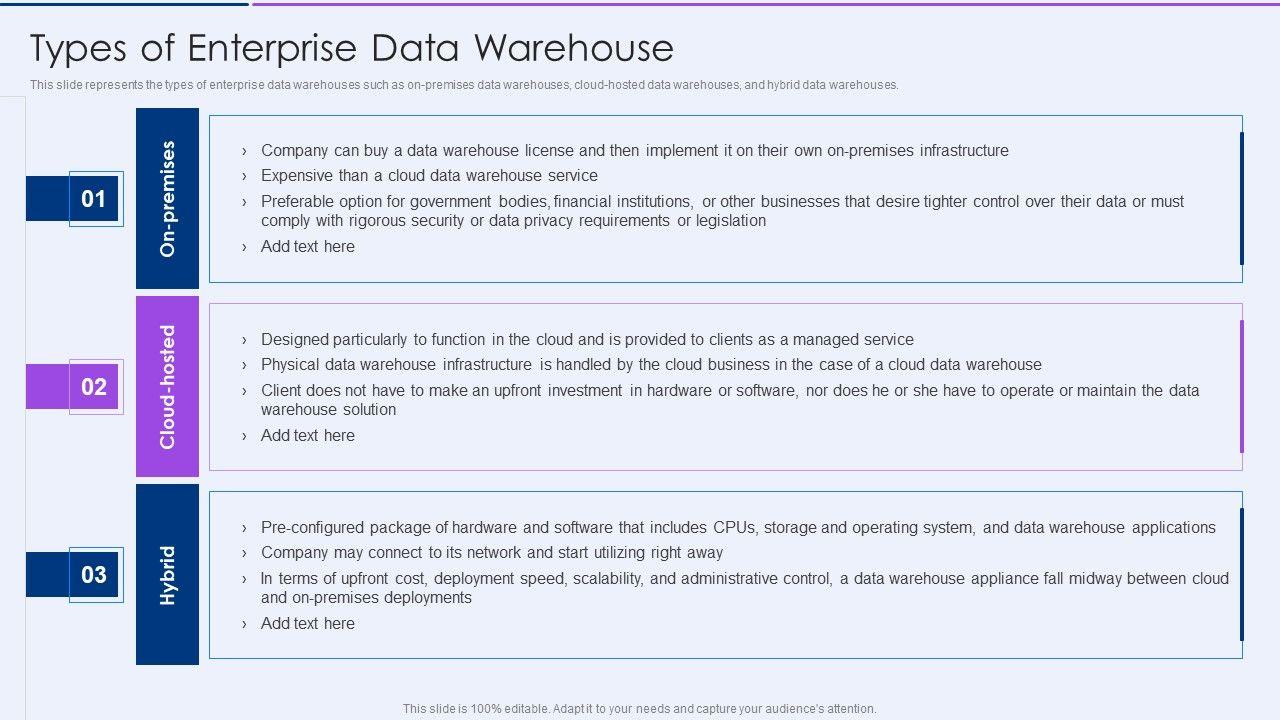Screen dimensions: 1280x720
Task: Select 'Expensive than a cloud data warehouse service' line
Action: pyautogui.click(x=429, y=176)
